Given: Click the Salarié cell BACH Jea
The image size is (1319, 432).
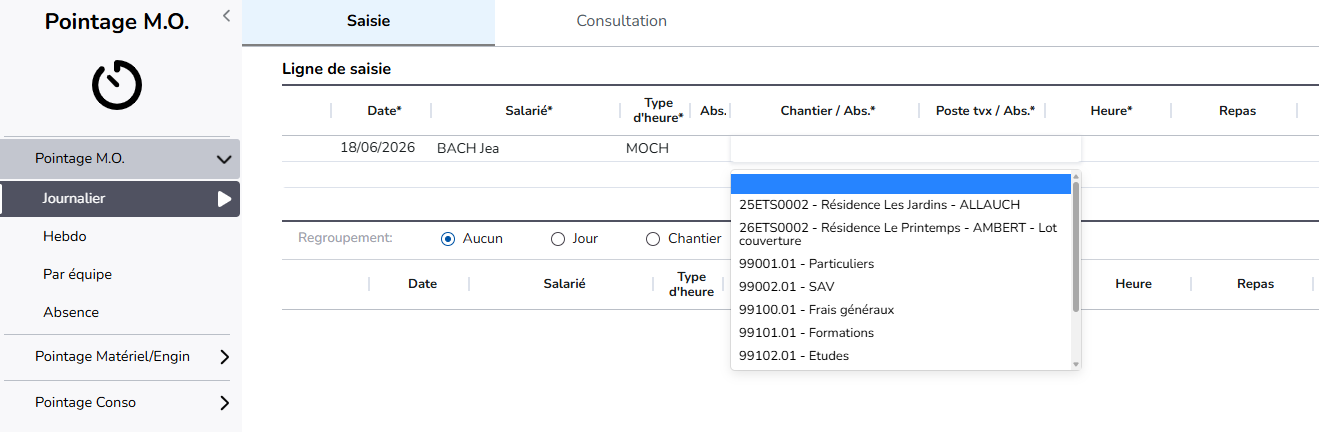Looking at the screenshot, I should click(x=468, y=149).
